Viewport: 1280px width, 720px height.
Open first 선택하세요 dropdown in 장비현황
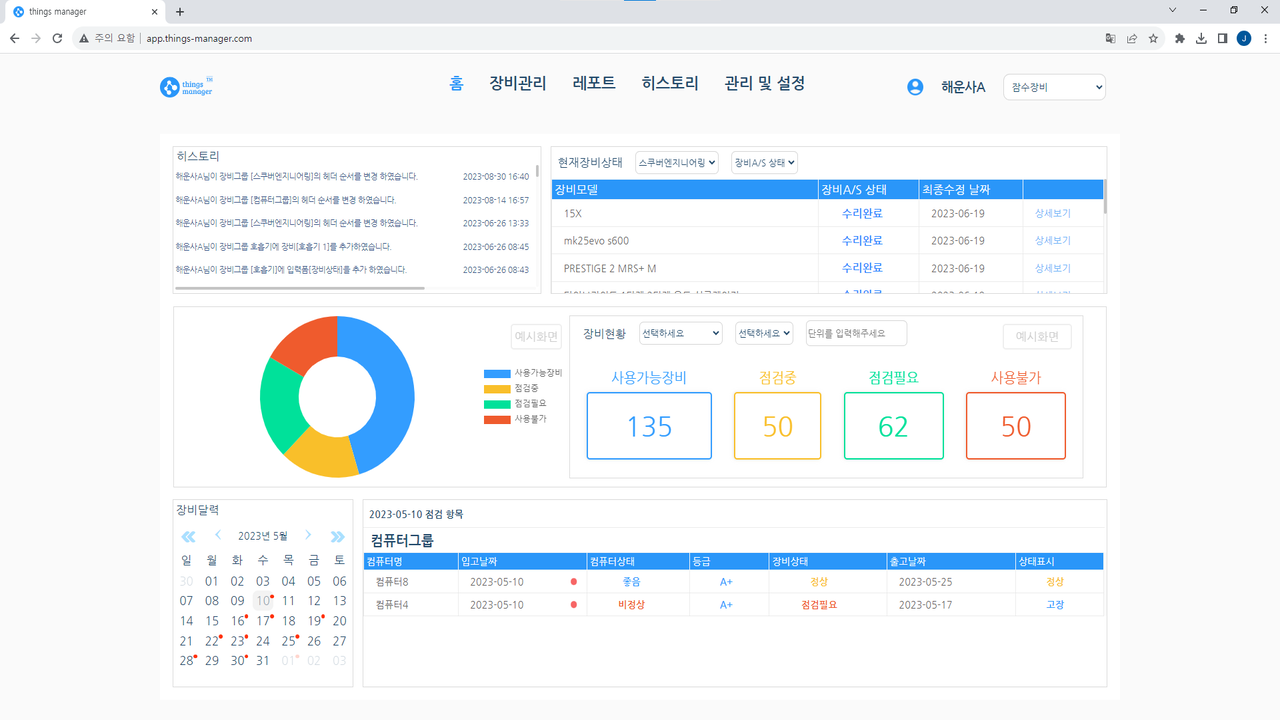(680, 333)
